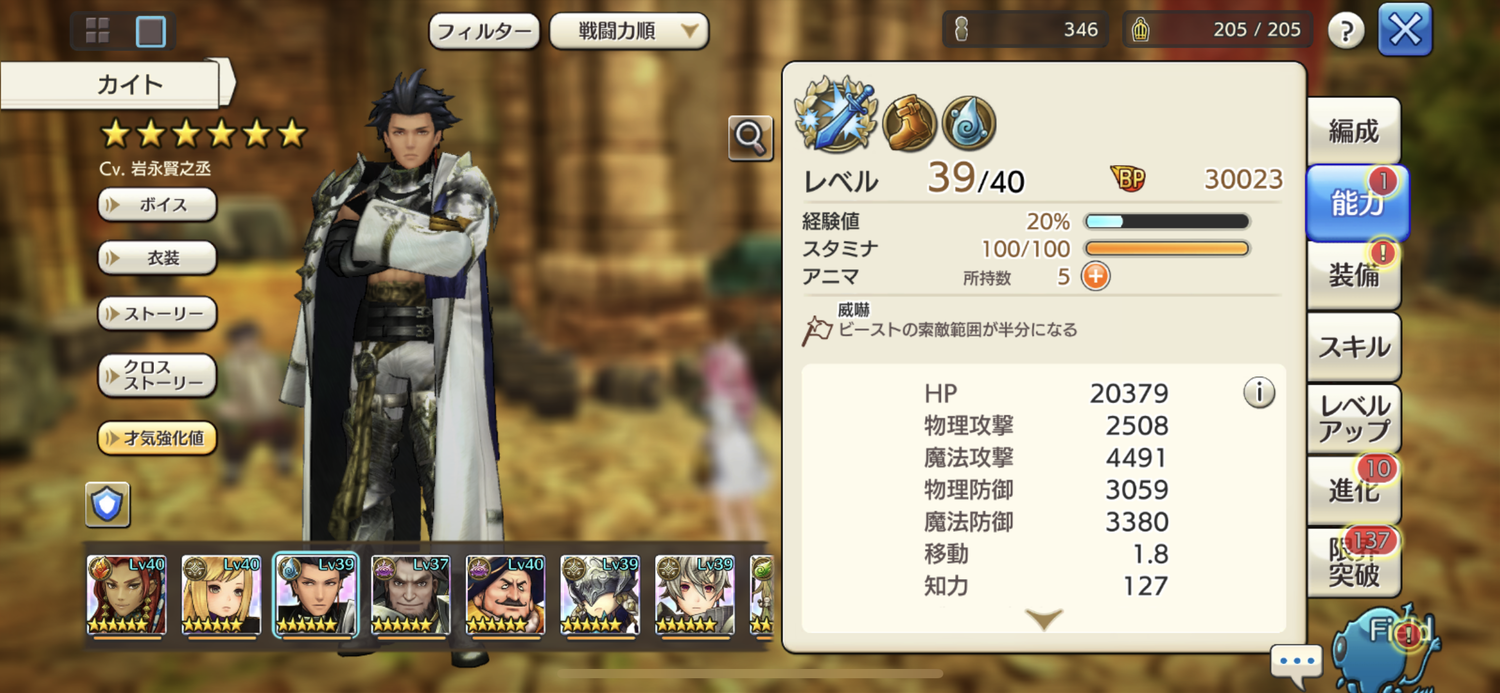Viewport: 1500px width, 693px height.
Task: Tap the water drop element icon
Action: [x=968, y=122]
